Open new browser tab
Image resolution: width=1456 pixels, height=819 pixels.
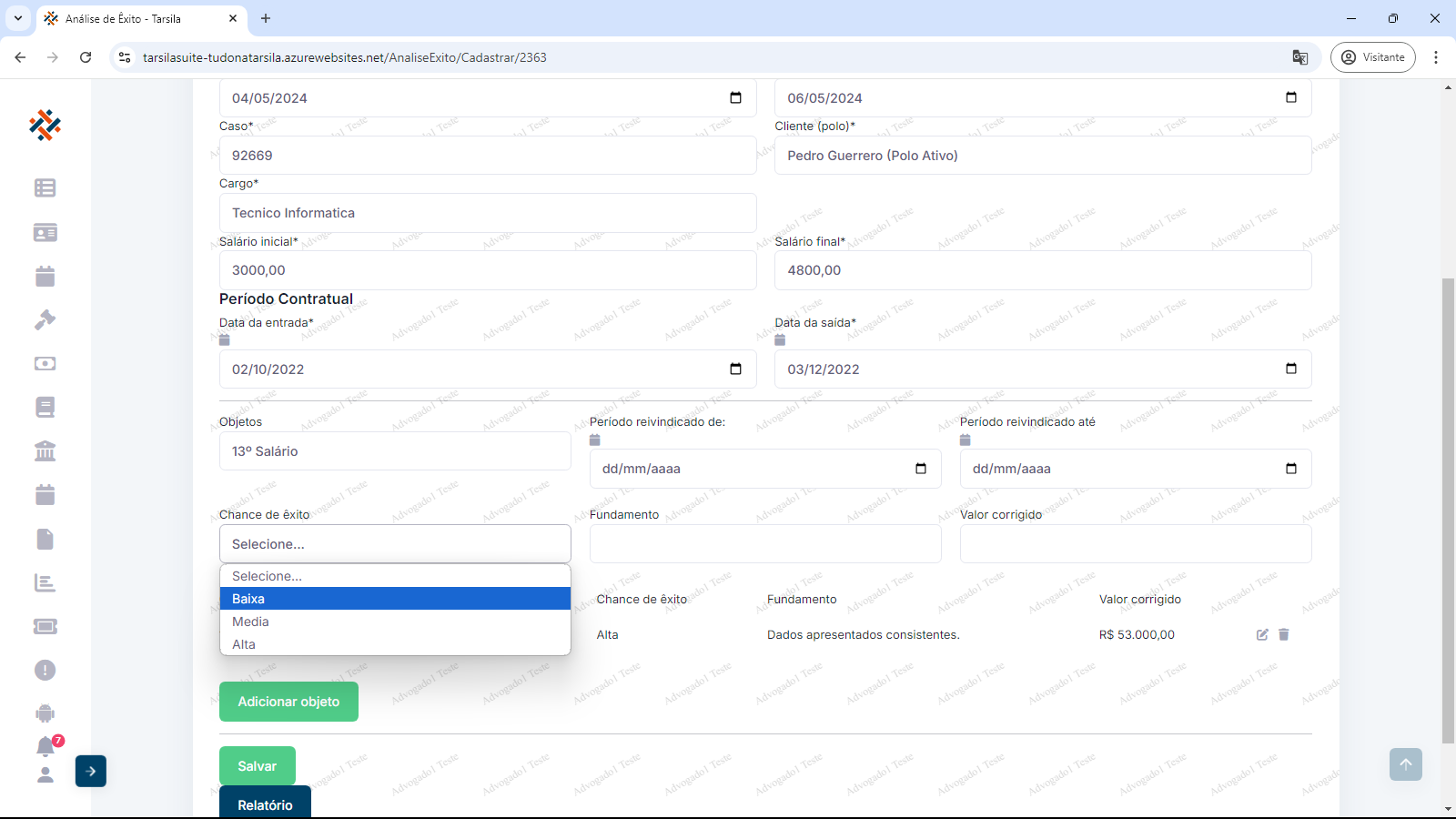pos(266,18)
